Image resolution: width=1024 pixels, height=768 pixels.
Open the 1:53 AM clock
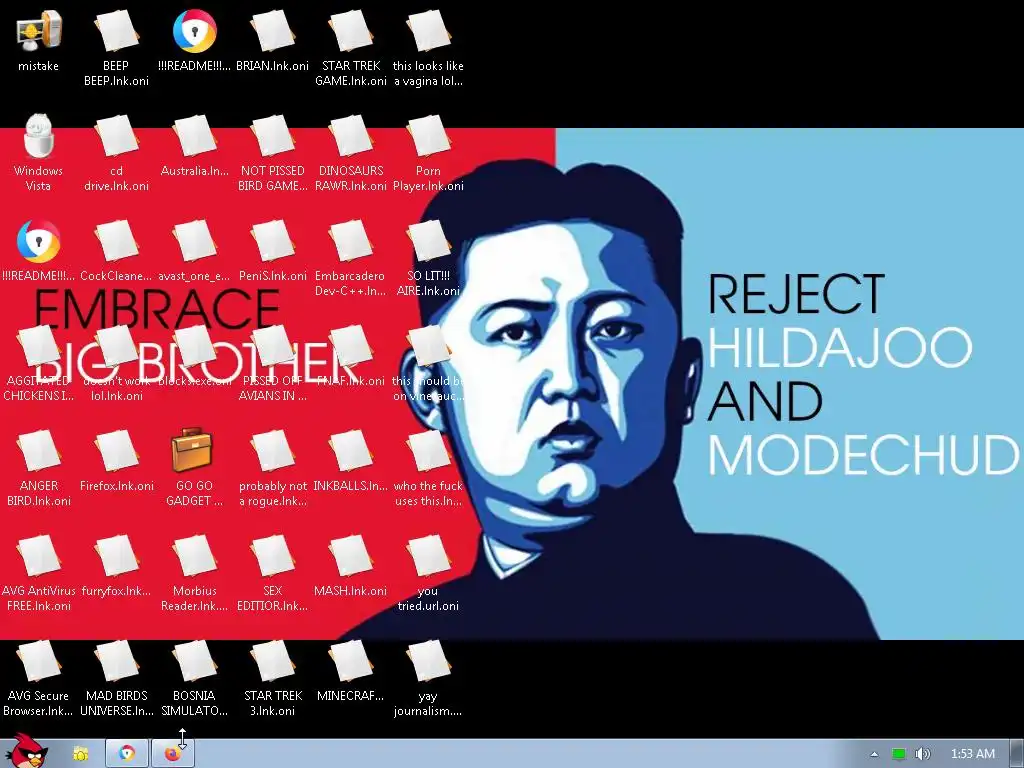coord(972,754)
